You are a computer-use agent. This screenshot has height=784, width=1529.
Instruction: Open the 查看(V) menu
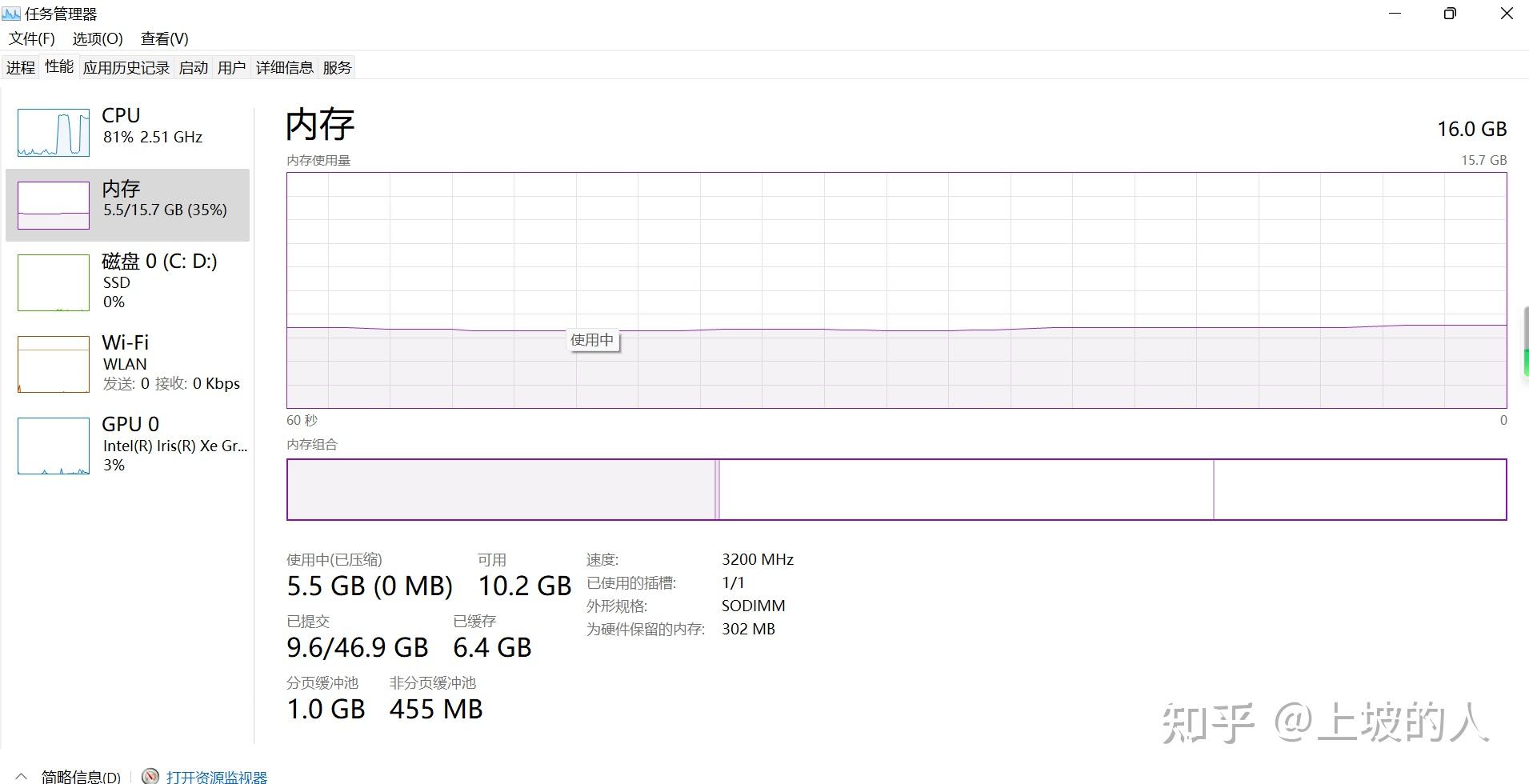[163, 38]
